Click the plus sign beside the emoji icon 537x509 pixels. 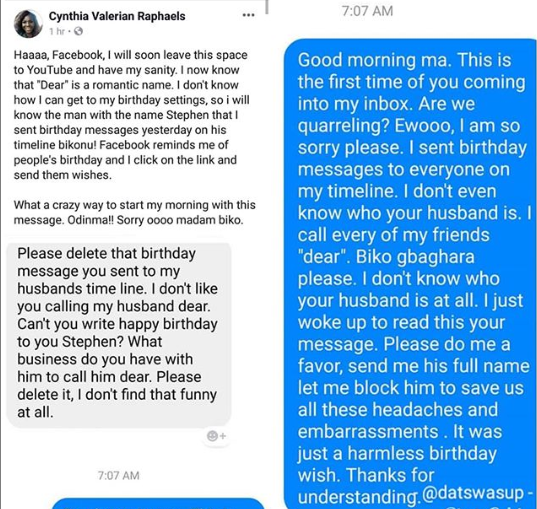point(223,436)
